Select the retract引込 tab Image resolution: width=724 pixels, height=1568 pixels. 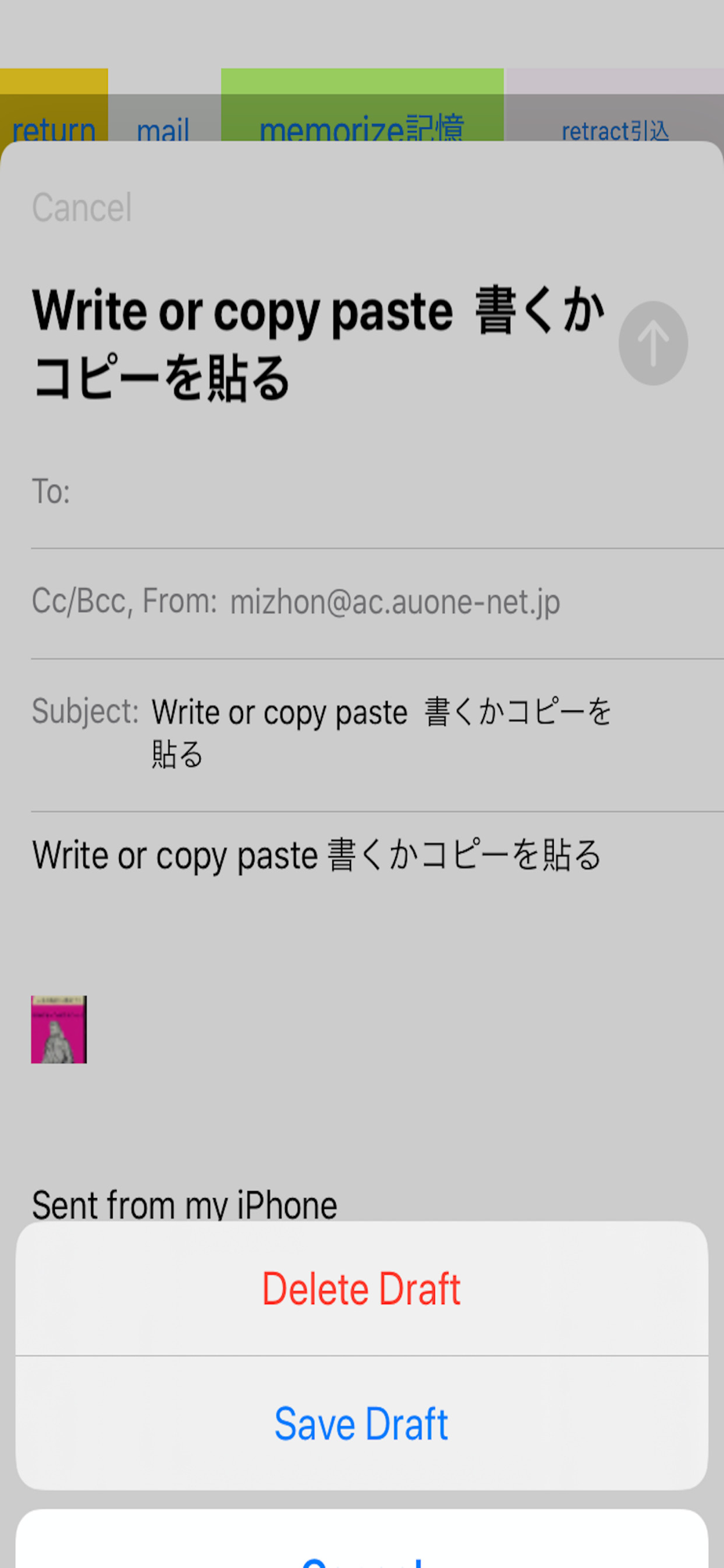(x=615, y=130)
